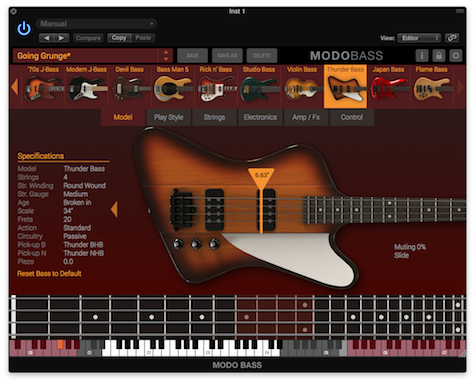Screen dimensions: 475x383
Task: Switch to the Play Style tab
Action: 169,117
